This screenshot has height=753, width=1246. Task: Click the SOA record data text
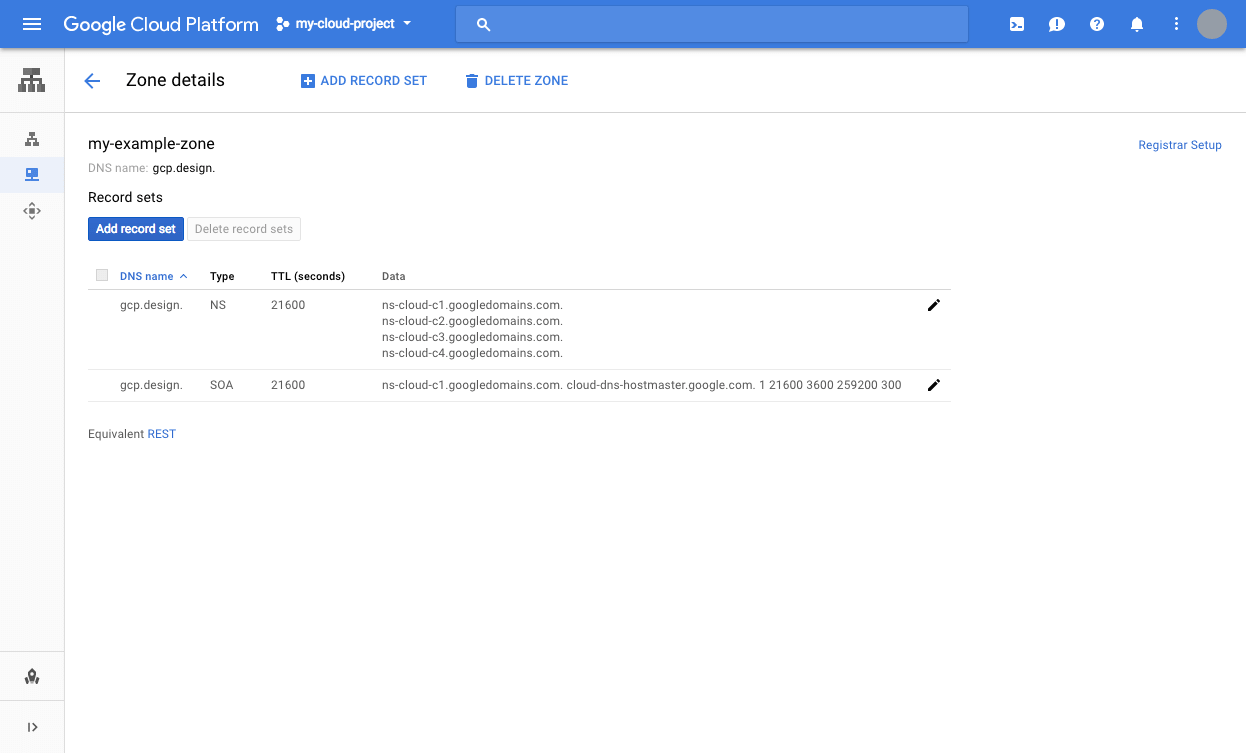point(642,385)
